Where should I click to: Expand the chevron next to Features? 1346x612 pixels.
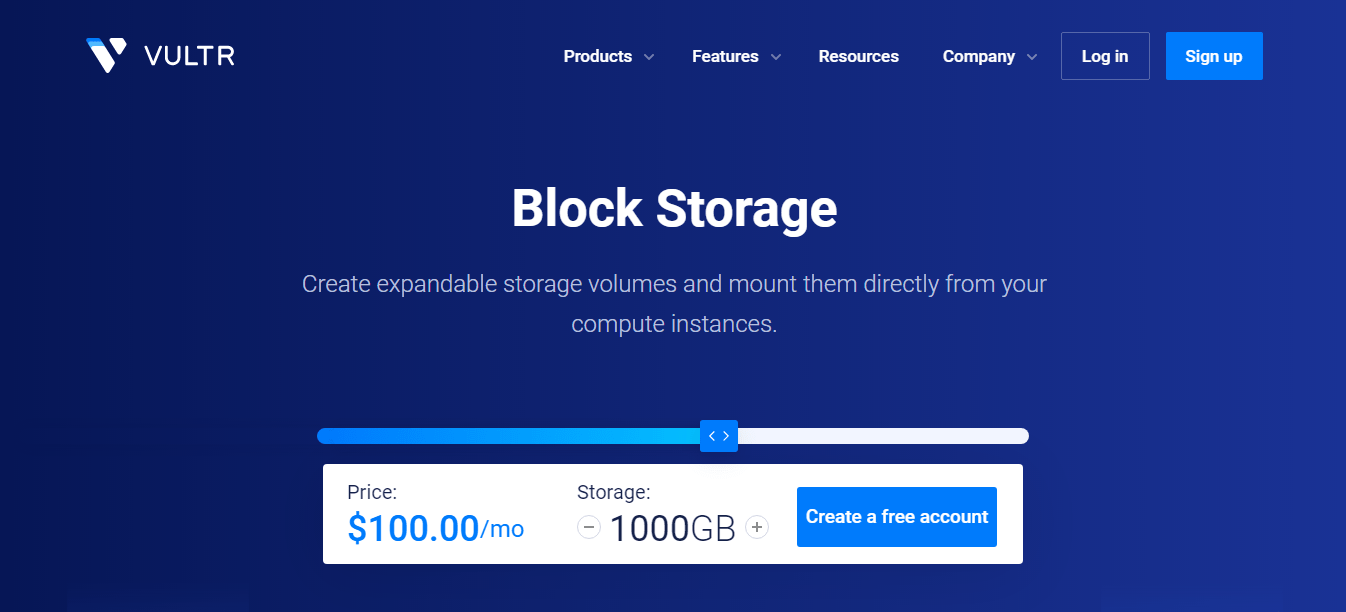776,57
